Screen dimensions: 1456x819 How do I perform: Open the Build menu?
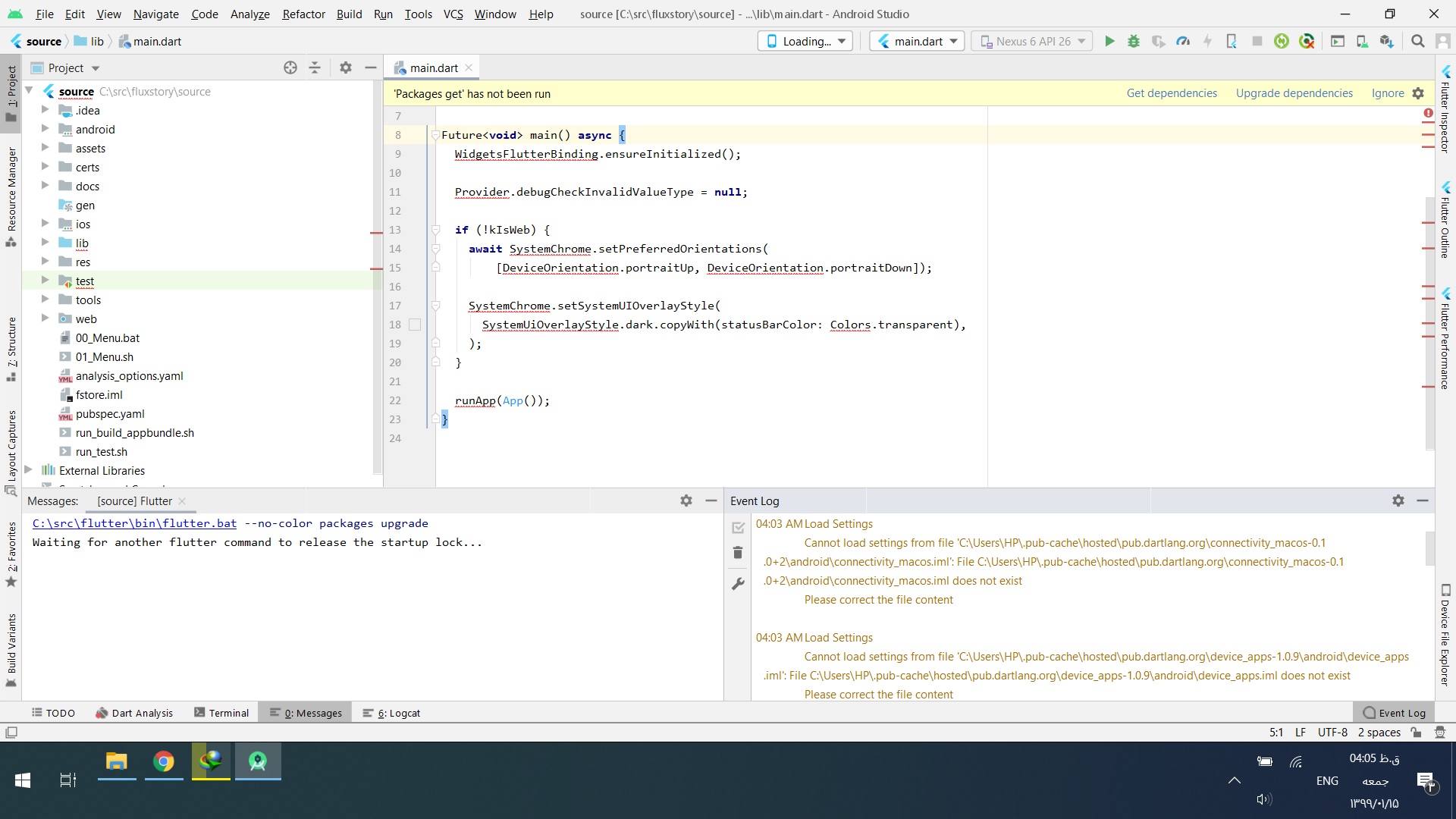point(349,14)
